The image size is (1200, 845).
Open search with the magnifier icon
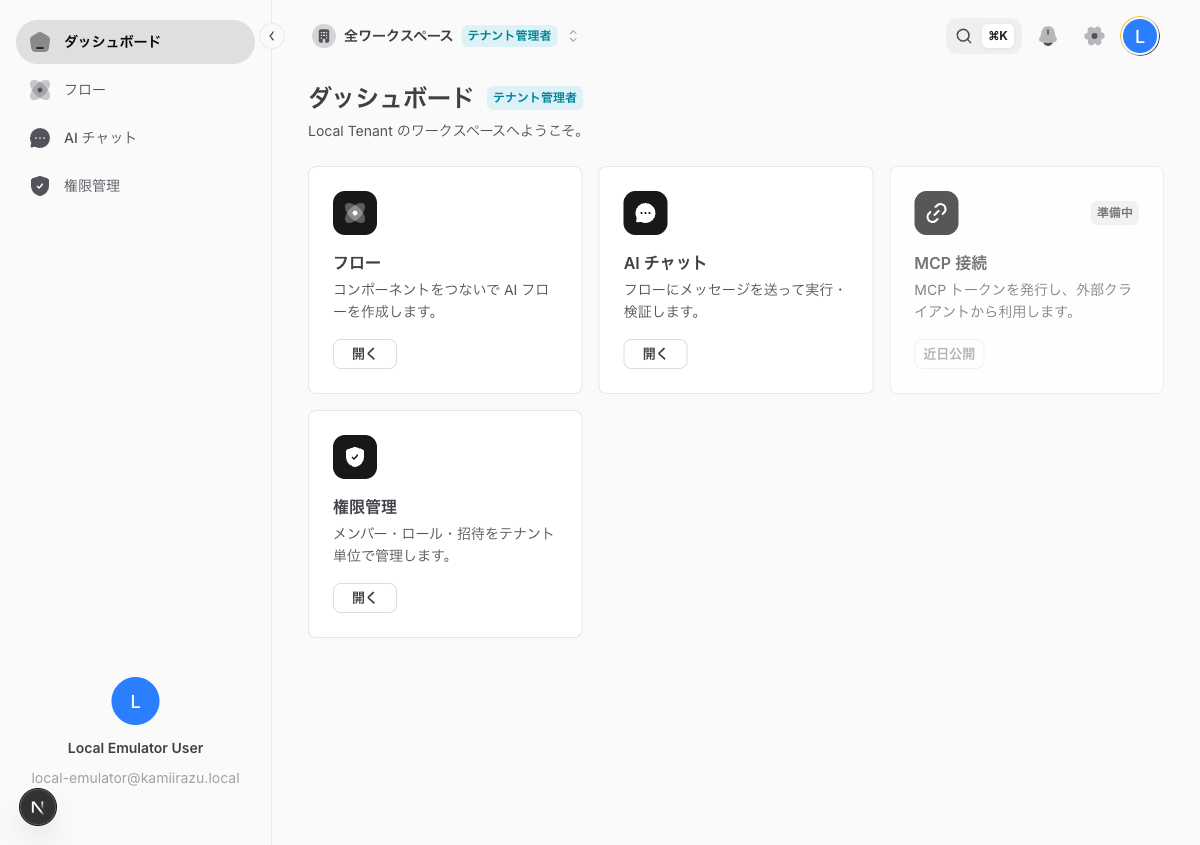pyautogui.click(x=964, y=36)
